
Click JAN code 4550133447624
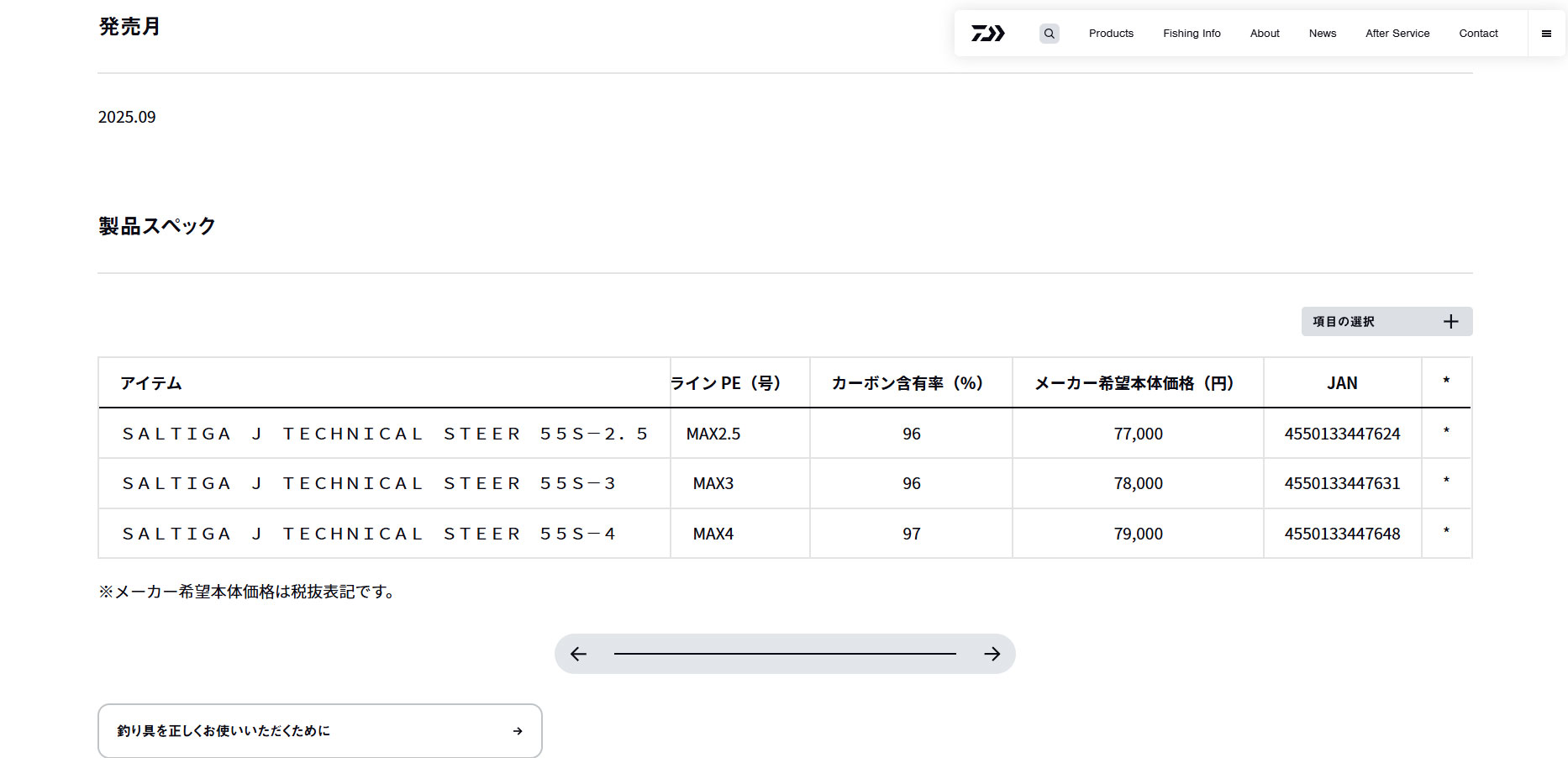(x=1342, y=434)
